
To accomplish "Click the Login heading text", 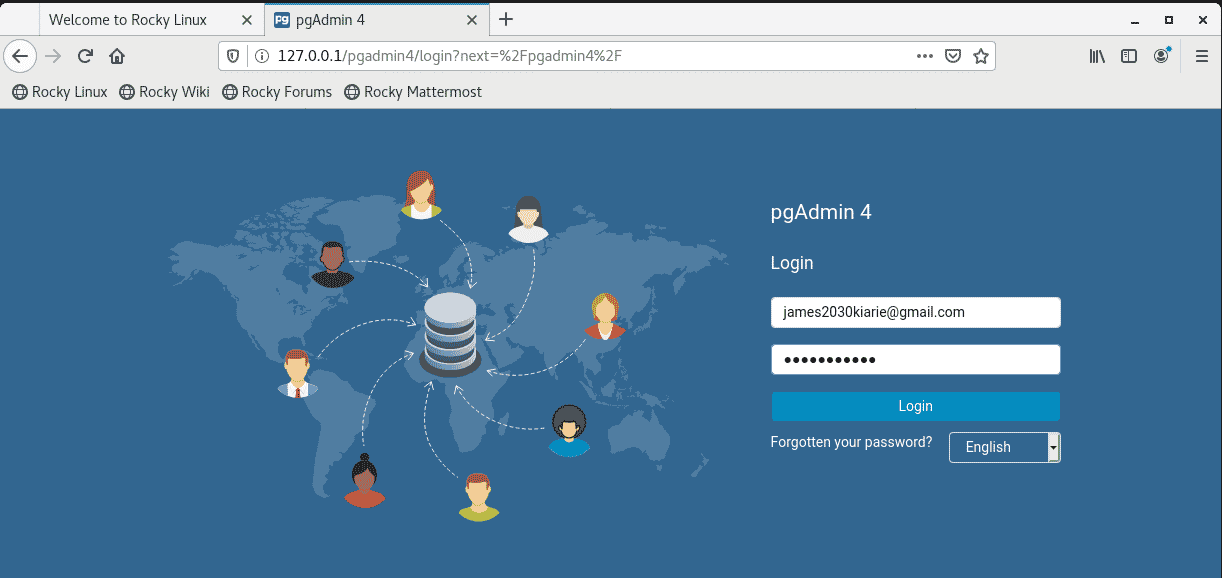I will [792, 263].
